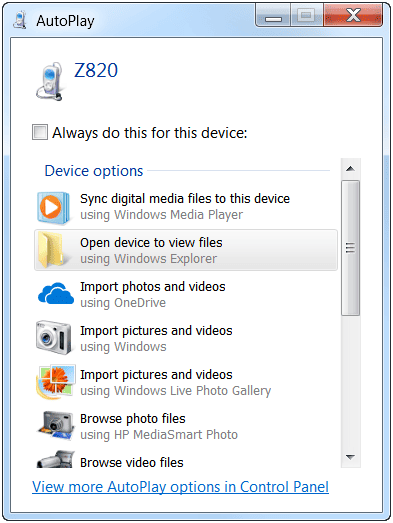Open View more AutoPlay options in Control Panel
The height and width of the screenshot is (523, 393).
point(180,487)
